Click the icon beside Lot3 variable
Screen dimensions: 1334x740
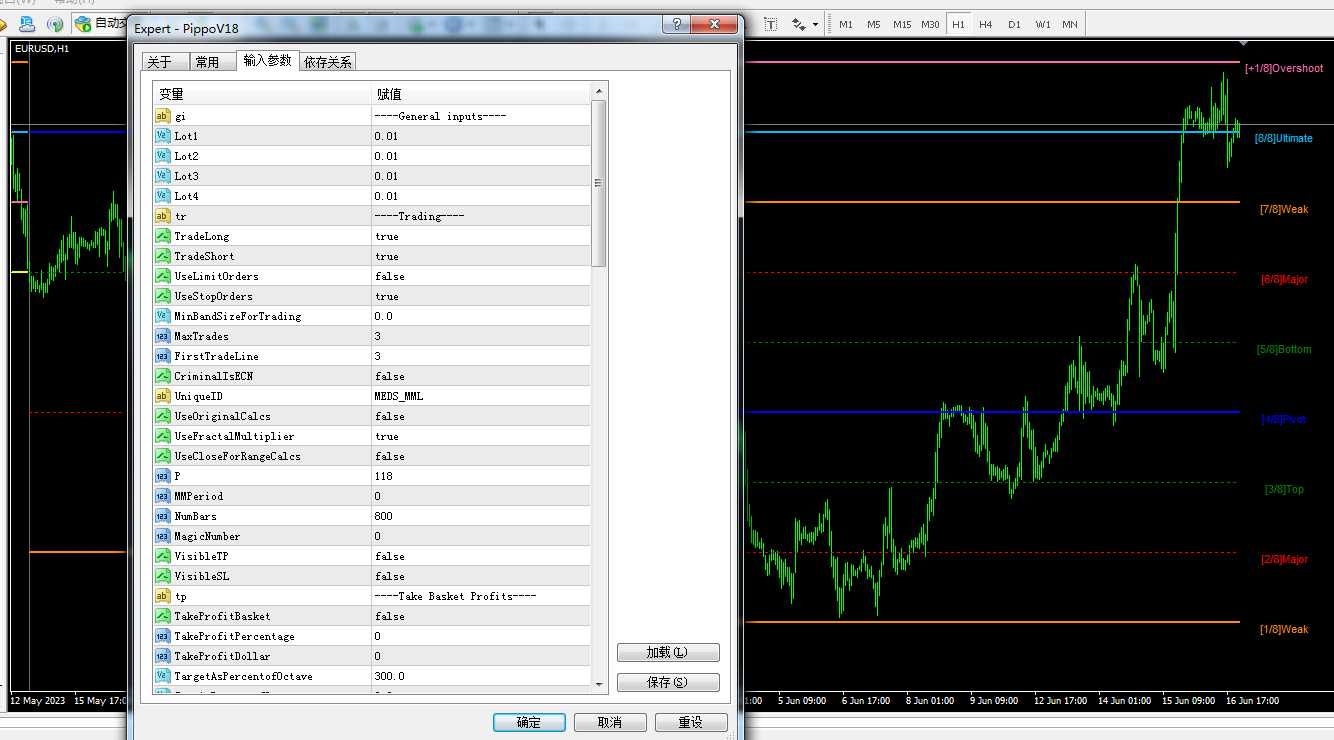(x=162, y=176)
